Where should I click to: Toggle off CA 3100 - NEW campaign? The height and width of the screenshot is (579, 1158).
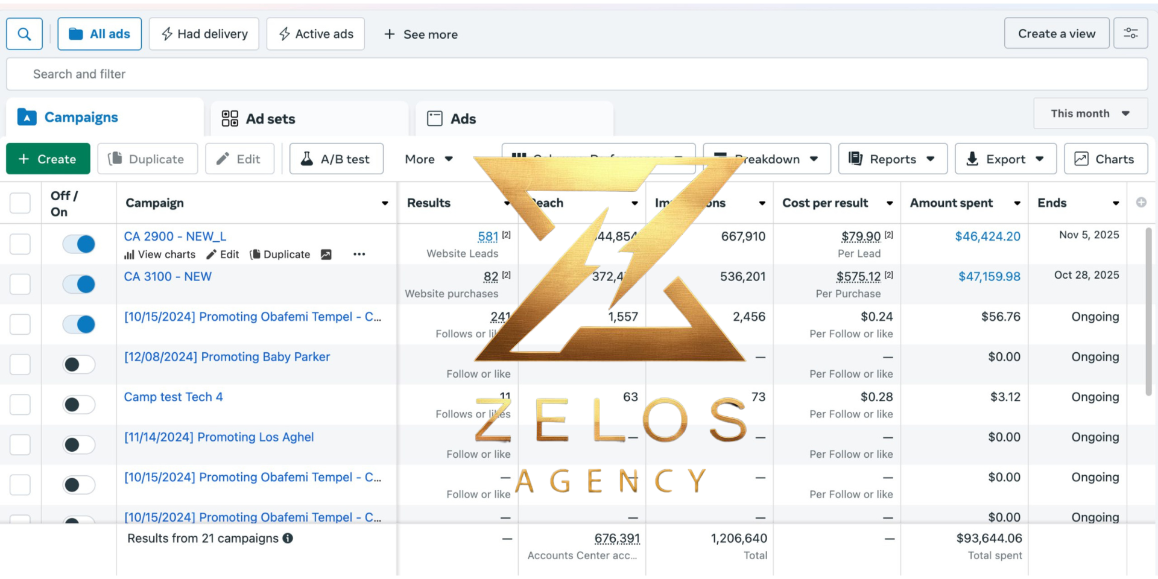pos(79,284)
